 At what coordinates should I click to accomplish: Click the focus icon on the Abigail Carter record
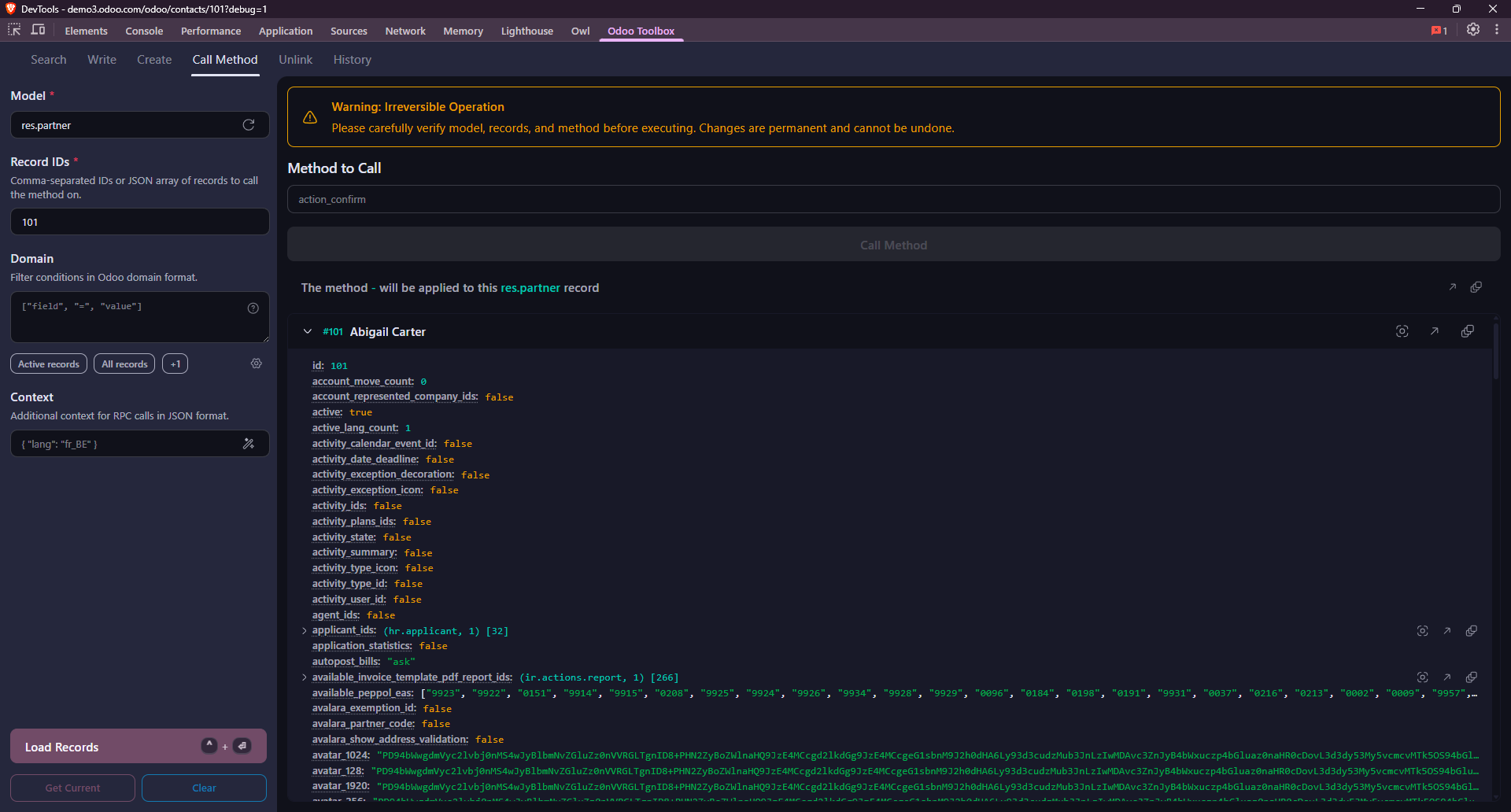1402,331
